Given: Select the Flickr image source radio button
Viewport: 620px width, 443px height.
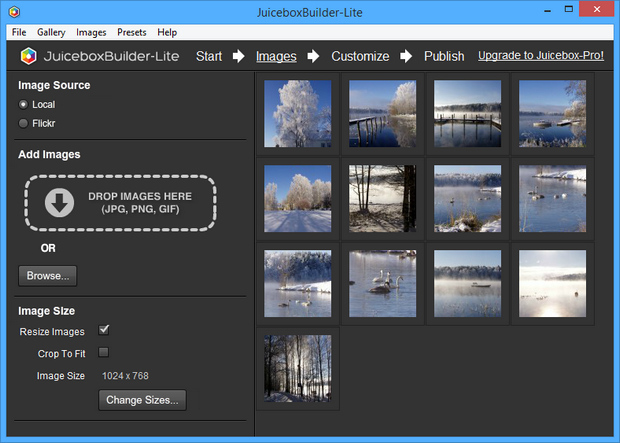Looking at the screenshot, I should point(23,123).
